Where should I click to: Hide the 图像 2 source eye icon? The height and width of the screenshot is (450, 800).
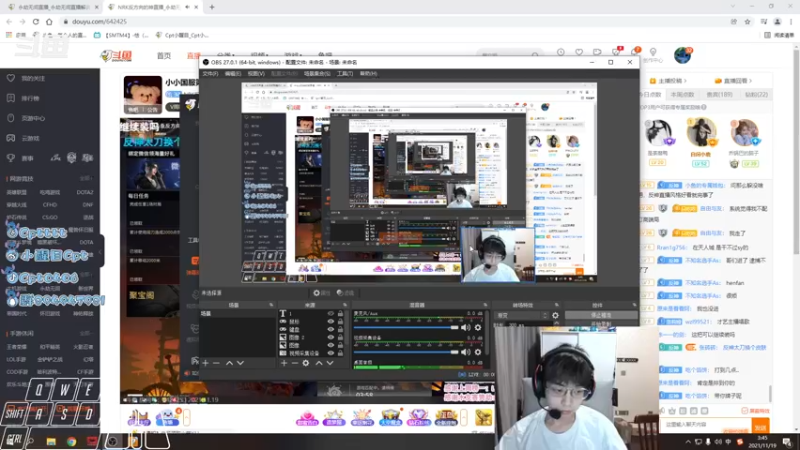331,337
